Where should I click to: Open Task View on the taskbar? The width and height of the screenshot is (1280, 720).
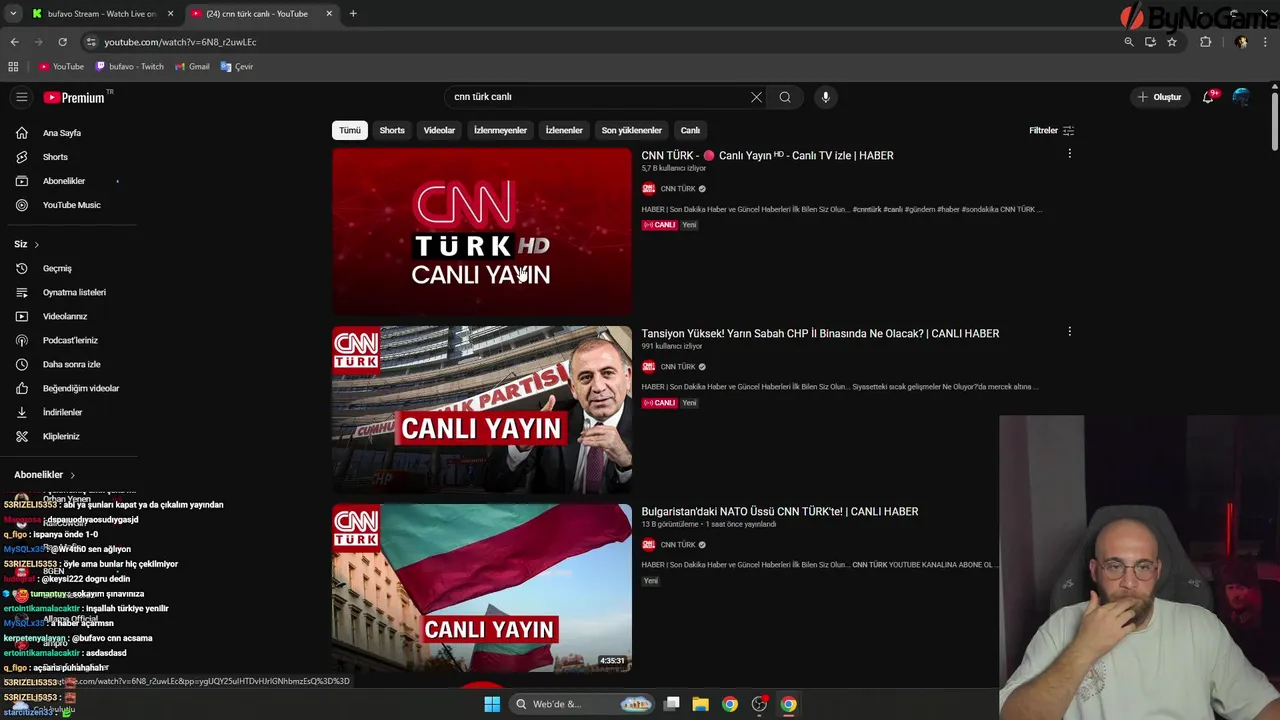672,704
